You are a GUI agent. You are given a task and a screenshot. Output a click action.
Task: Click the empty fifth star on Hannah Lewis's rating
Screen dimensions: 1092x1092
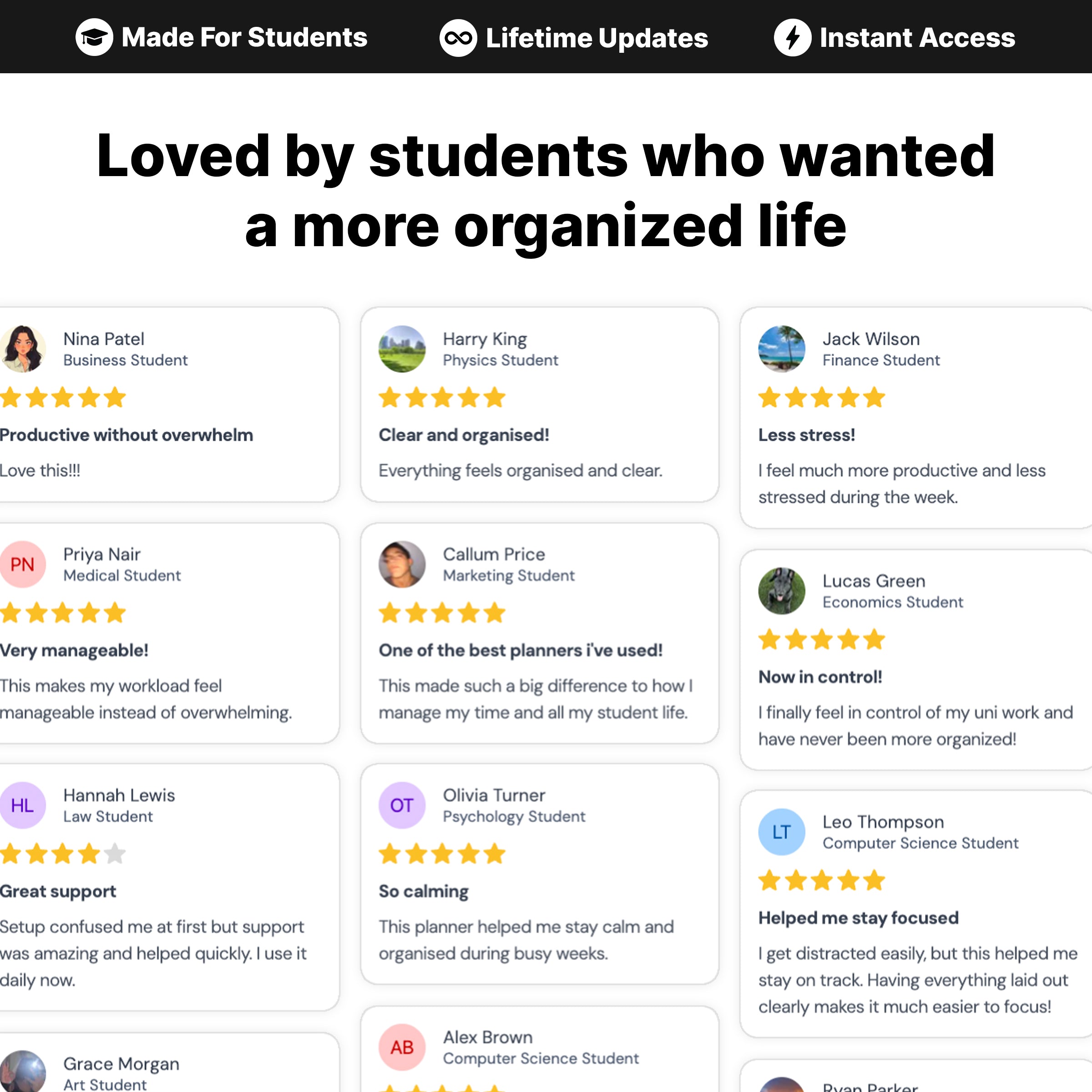point(116,854)
